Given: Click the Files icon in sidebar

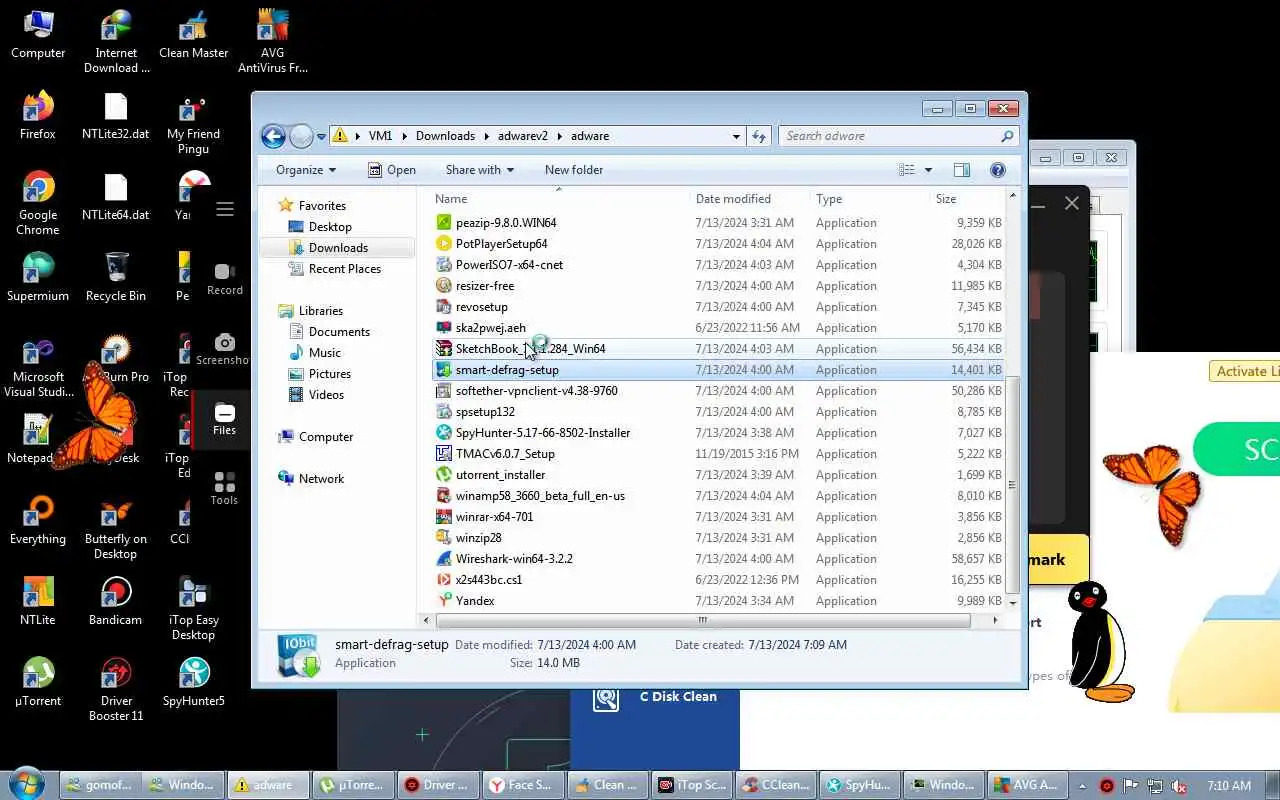Looking at the screenshot, I should pyautogui.click(x=224, y=413).
